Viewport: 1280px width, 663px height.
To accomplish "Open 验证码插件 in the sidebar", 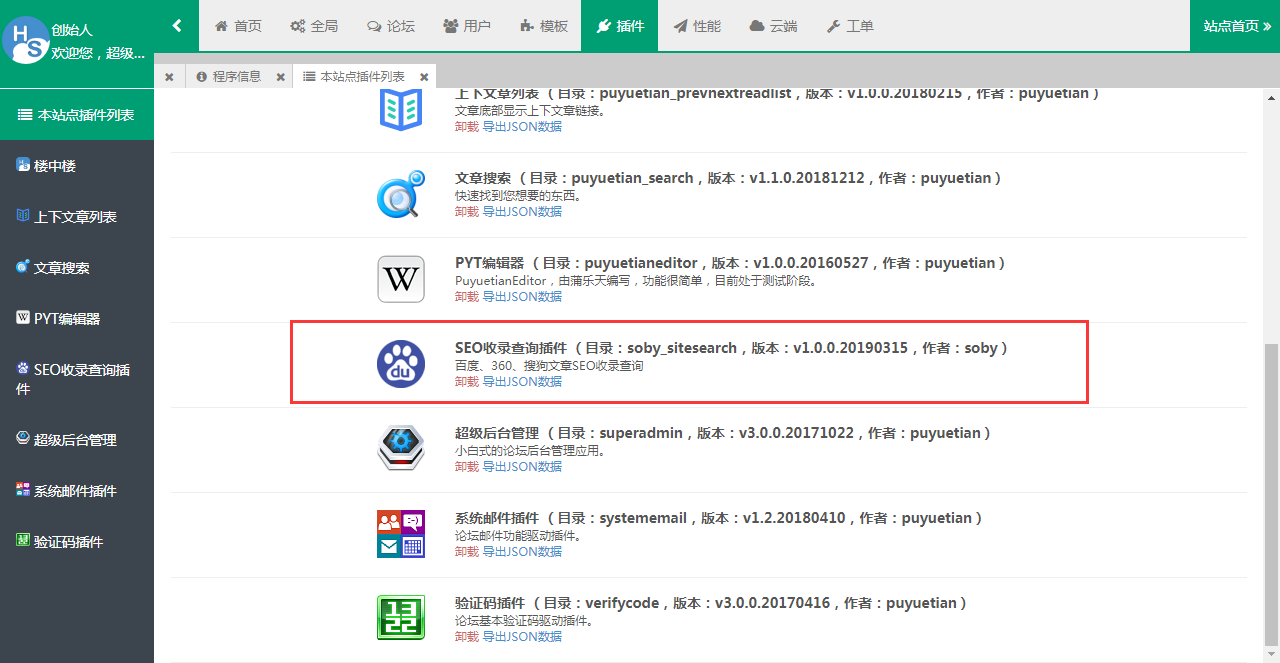I will (77, 542).
